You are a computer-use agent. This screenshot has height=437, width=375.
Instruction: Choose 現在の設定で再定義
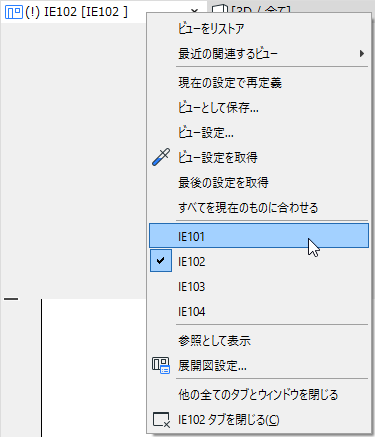259,83
